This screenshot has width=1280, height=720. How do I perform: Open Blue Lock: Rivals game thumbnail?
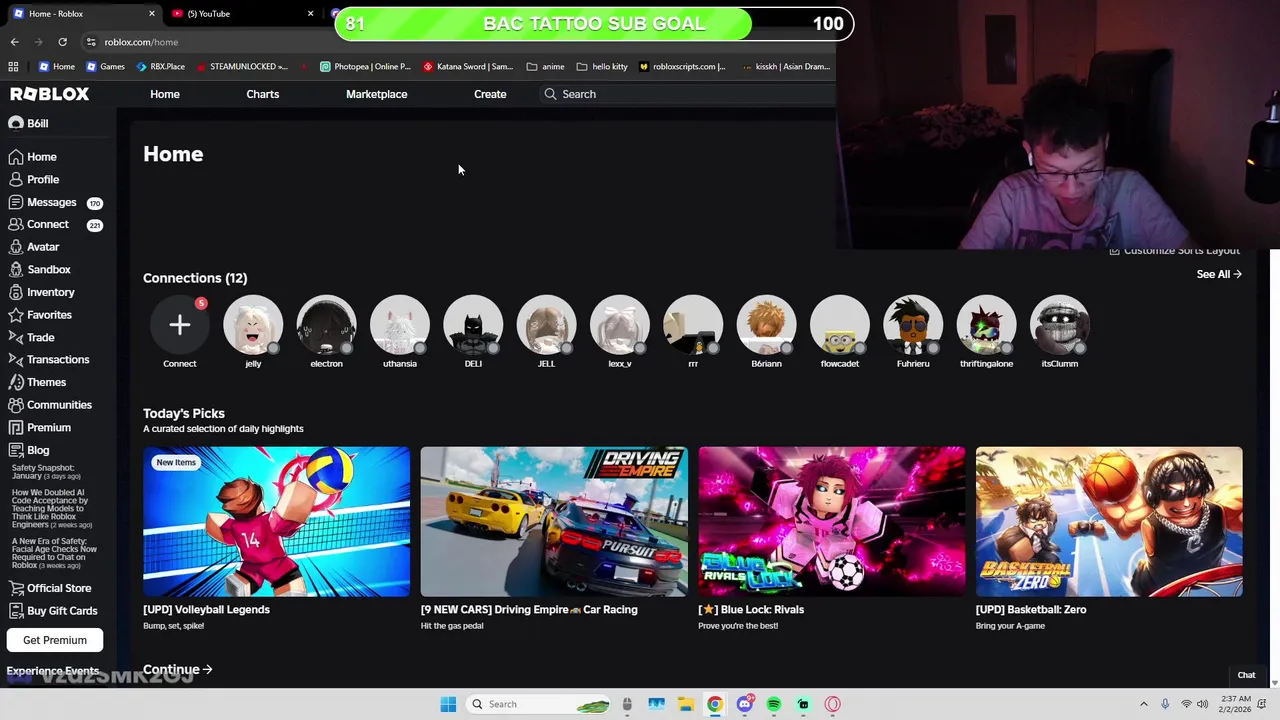coord(832,521)
